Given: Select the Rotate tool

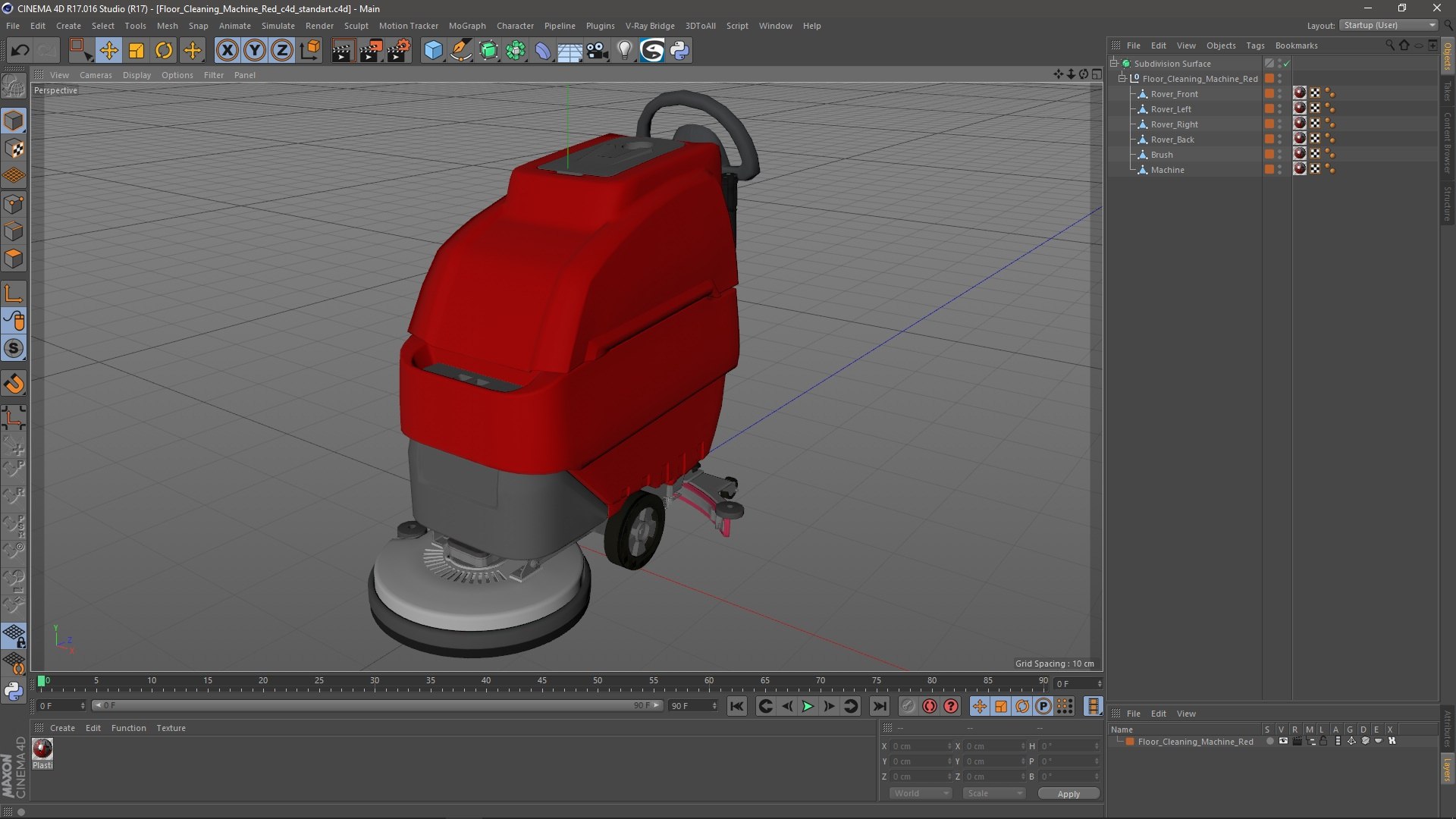Looking at the screenshot, I should [164, 50].
